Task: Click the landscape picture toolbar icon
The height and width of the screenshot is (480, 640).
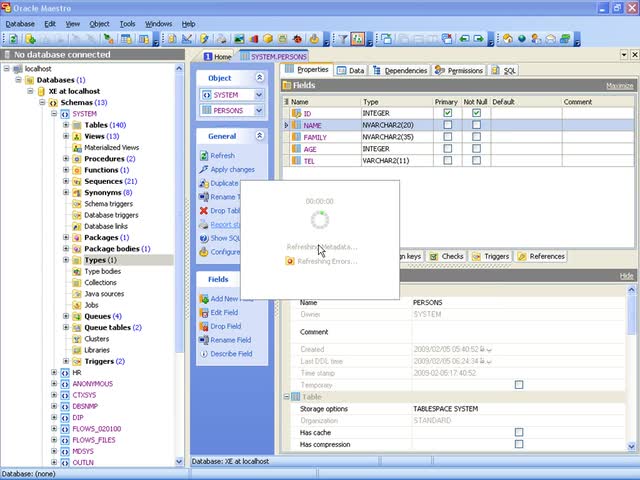Action: (x=239, y=39)
